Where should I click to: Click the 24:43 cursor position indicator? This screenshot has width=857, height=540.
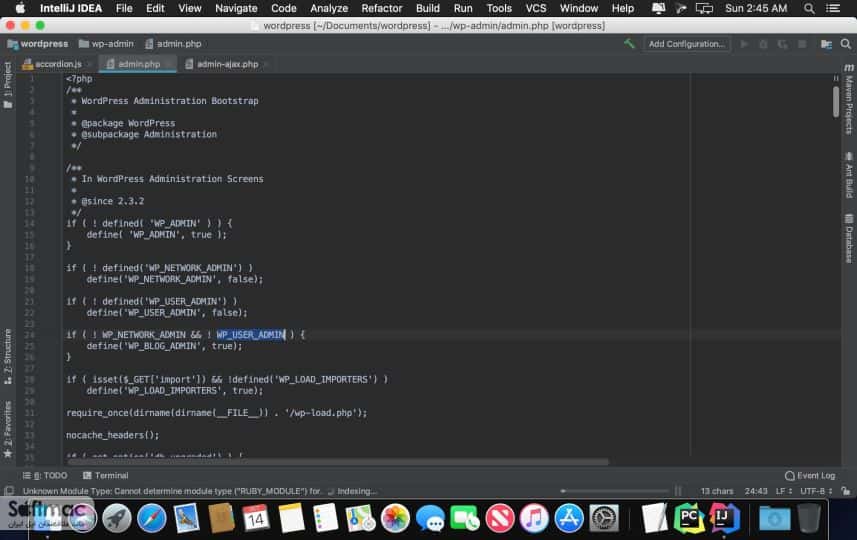[756, 491]
